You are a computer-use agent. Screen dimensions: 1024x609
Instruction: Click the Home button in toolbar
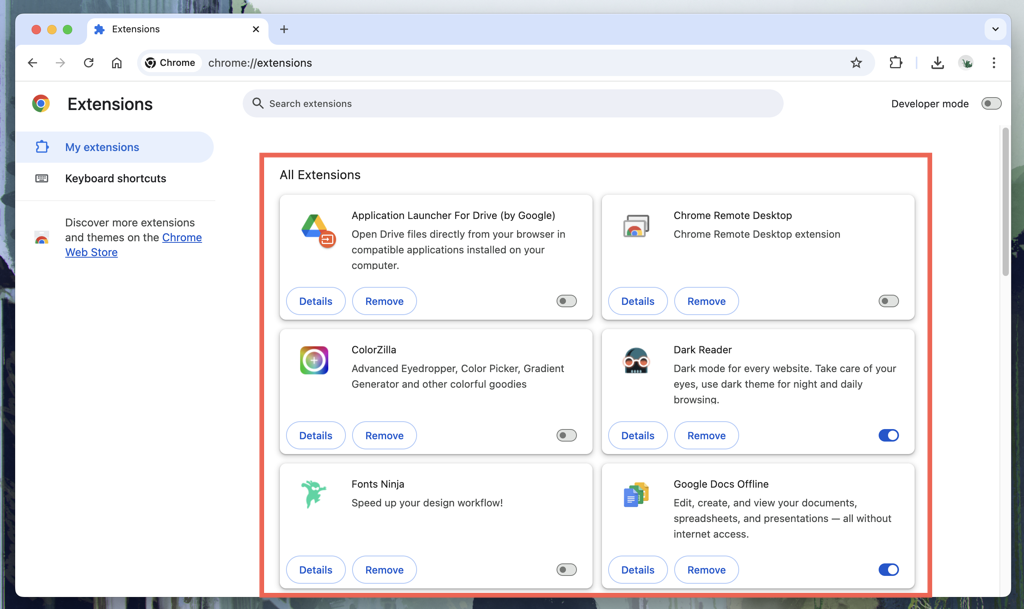tap(117, 63)
